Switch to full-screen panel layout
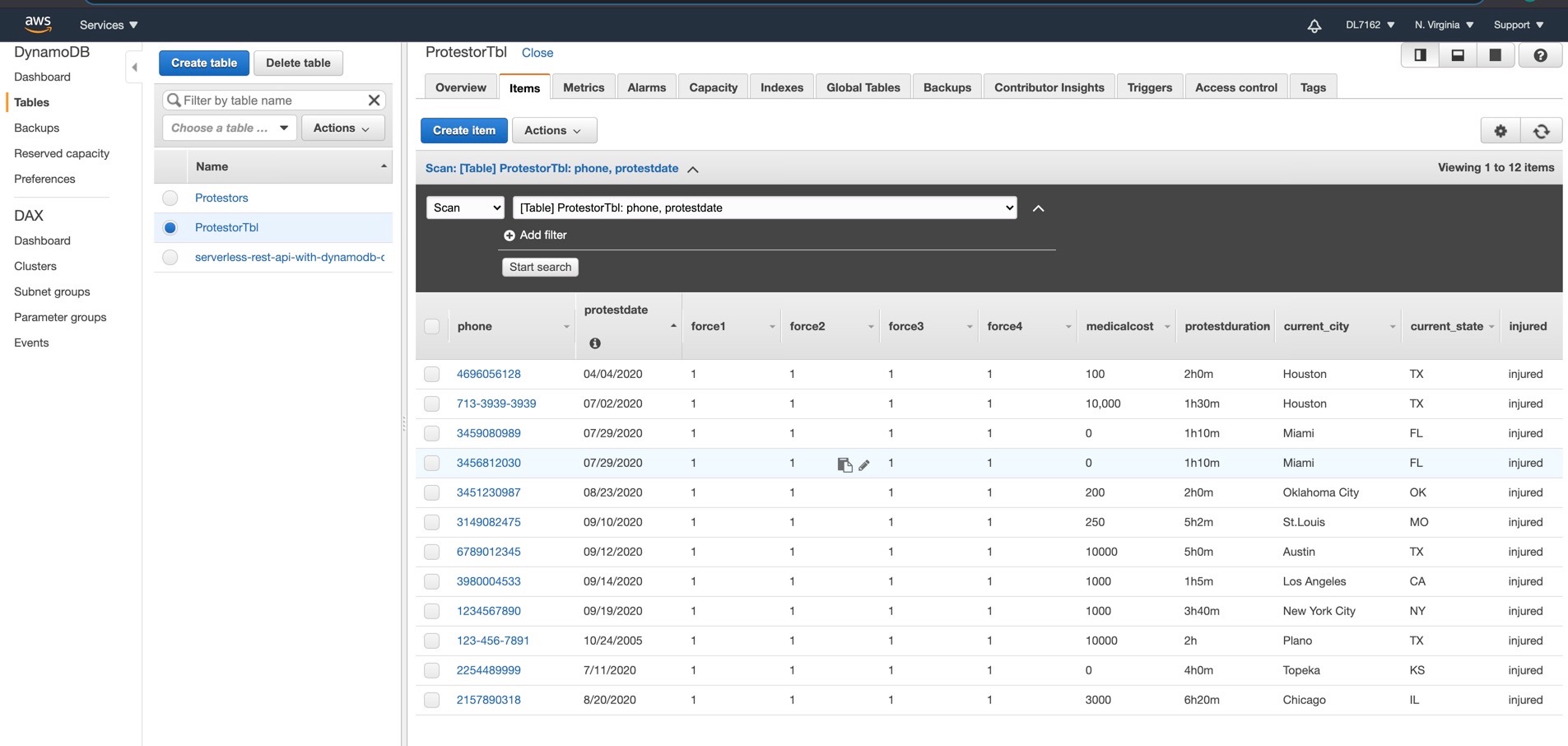1568x746 pixels. 1496,55
